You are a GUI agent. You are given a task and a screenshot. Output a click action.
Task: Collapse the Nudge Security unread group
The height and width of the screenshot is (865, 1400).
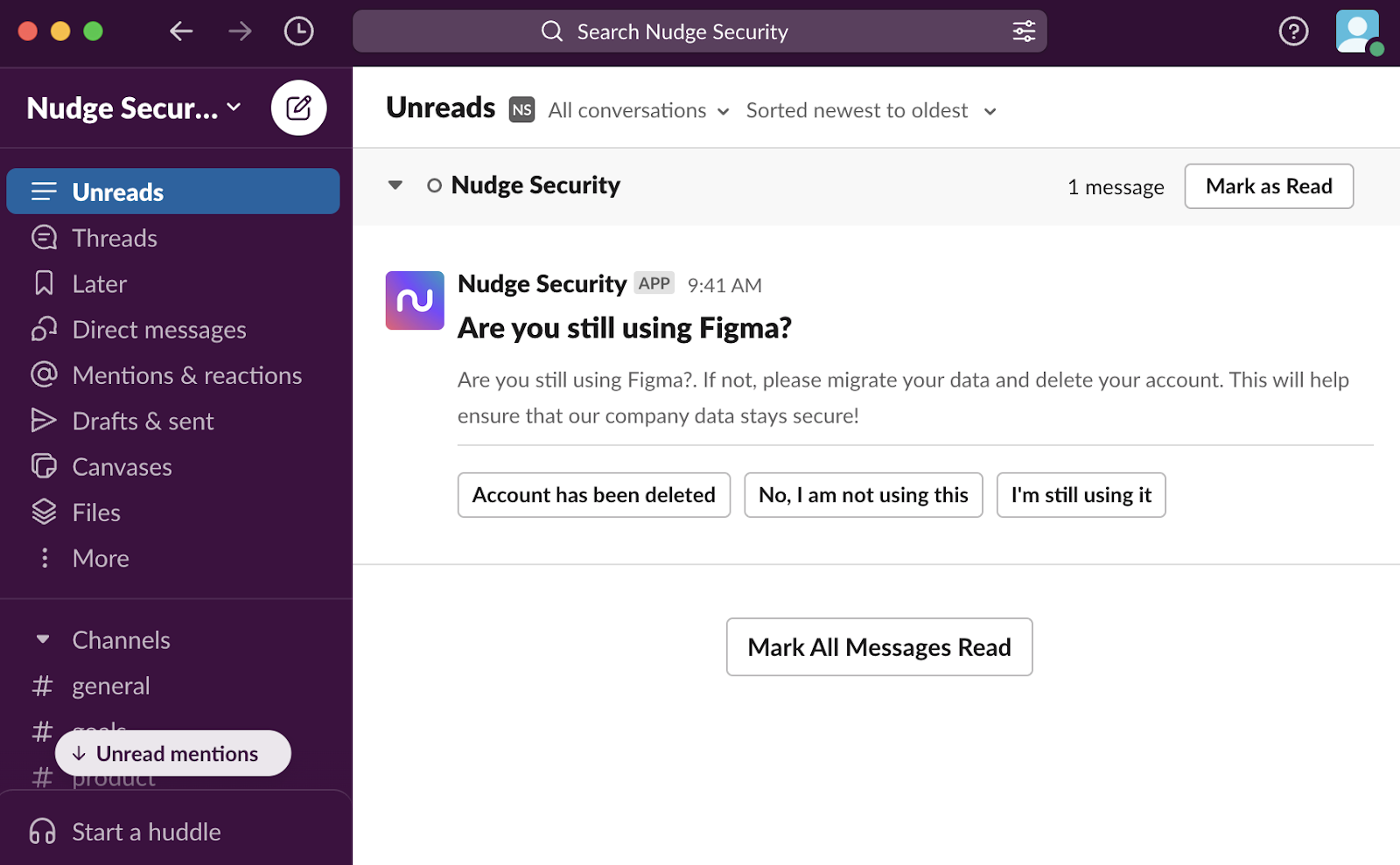[x=395, y=185]
